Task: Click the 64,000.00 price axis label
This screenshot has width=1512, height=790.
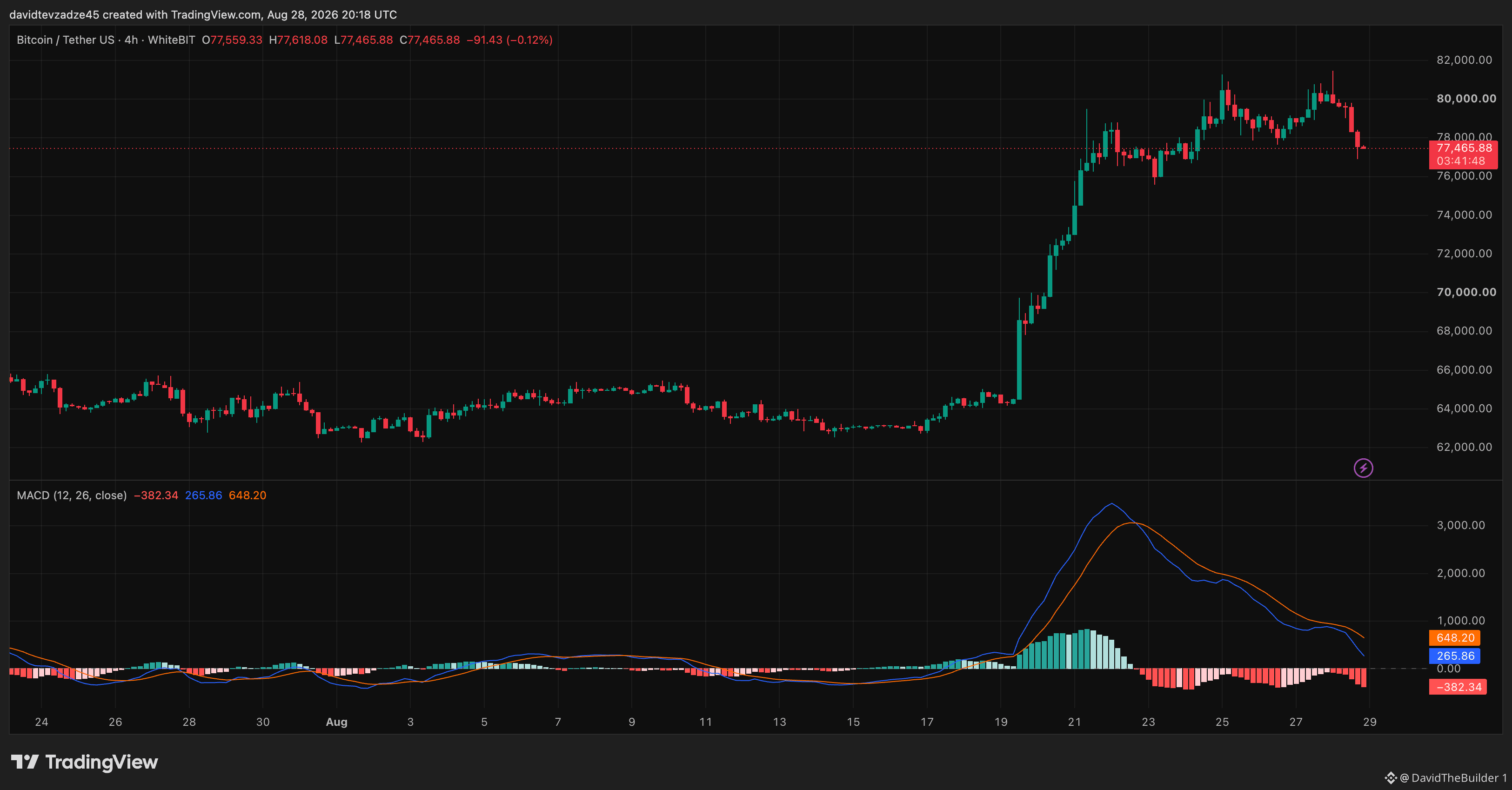Action: 1464,408
